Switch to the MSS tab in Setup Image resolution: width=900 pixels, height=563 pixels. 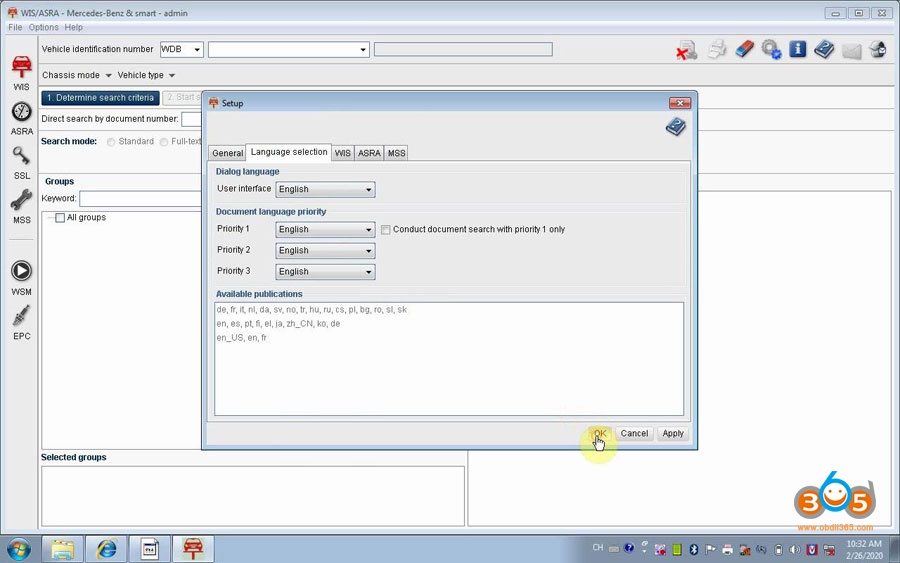tap(396, 153)
